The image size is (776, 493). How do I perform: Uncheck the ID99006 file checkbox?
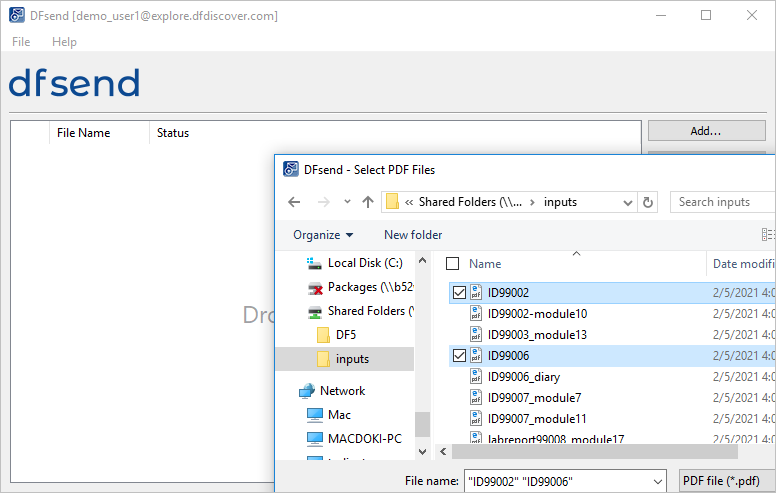[459, 355]
